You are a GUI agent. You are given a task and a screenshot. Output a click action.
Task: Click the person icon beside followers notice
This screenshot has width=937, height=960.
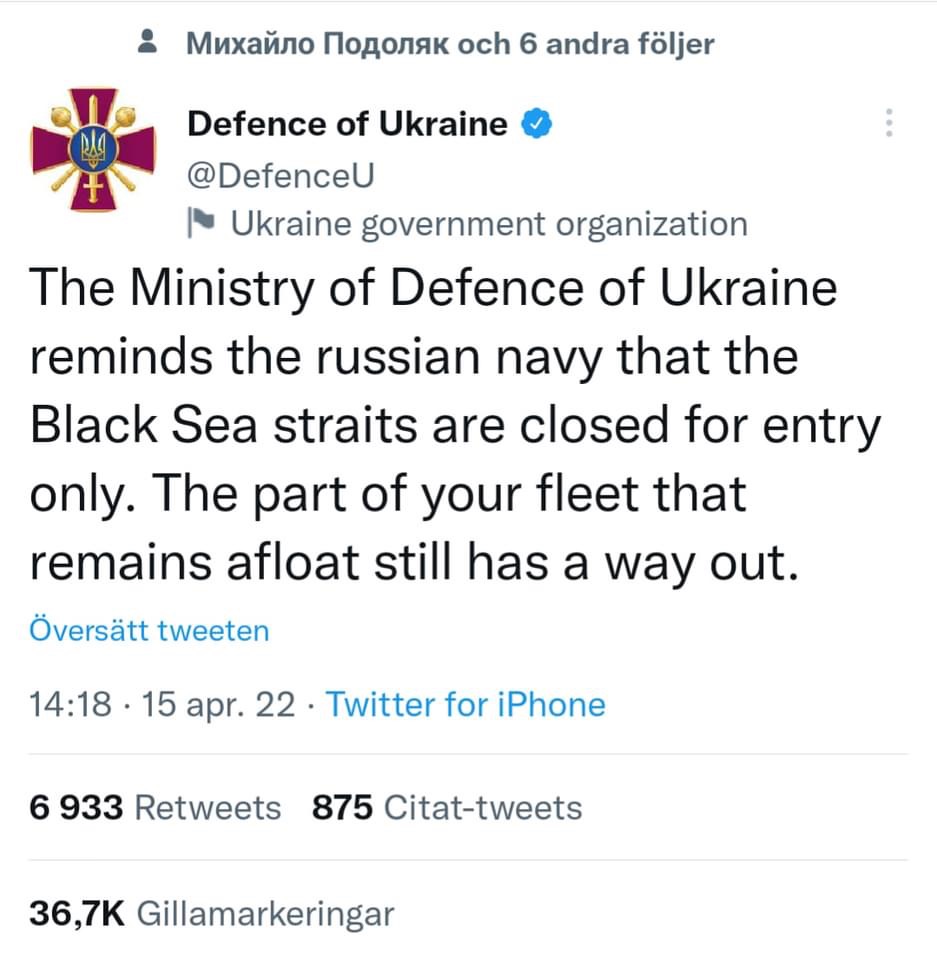click(147, 42)
